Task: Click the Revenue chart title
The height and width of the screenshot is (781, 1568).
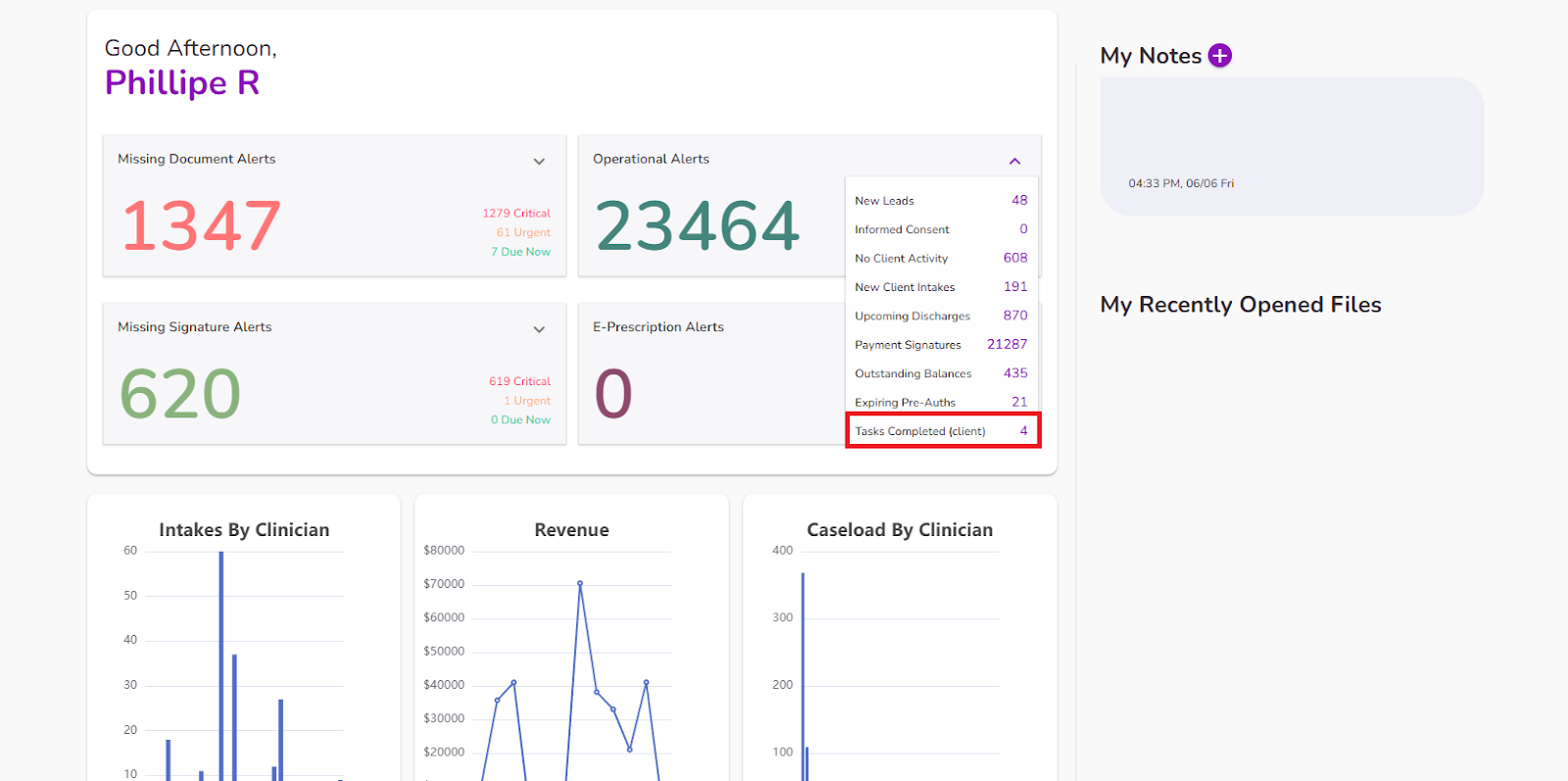Action: [x=571, y=530]
